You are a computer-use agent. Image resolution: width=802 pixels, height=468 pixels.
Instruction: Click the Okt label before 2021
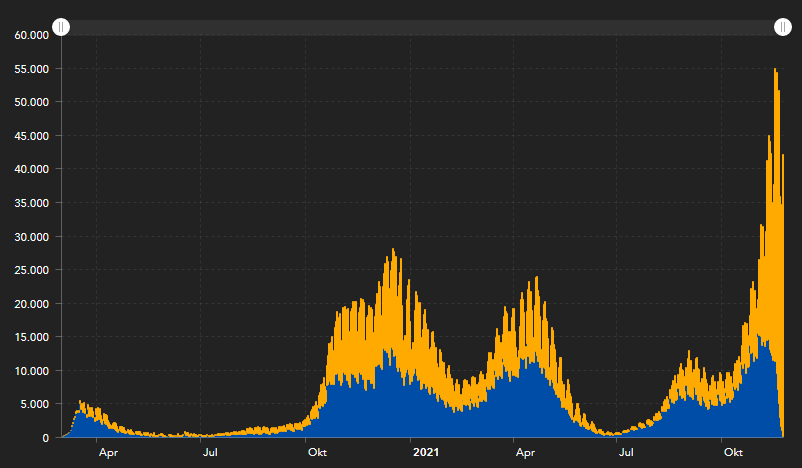click(317, 452)
